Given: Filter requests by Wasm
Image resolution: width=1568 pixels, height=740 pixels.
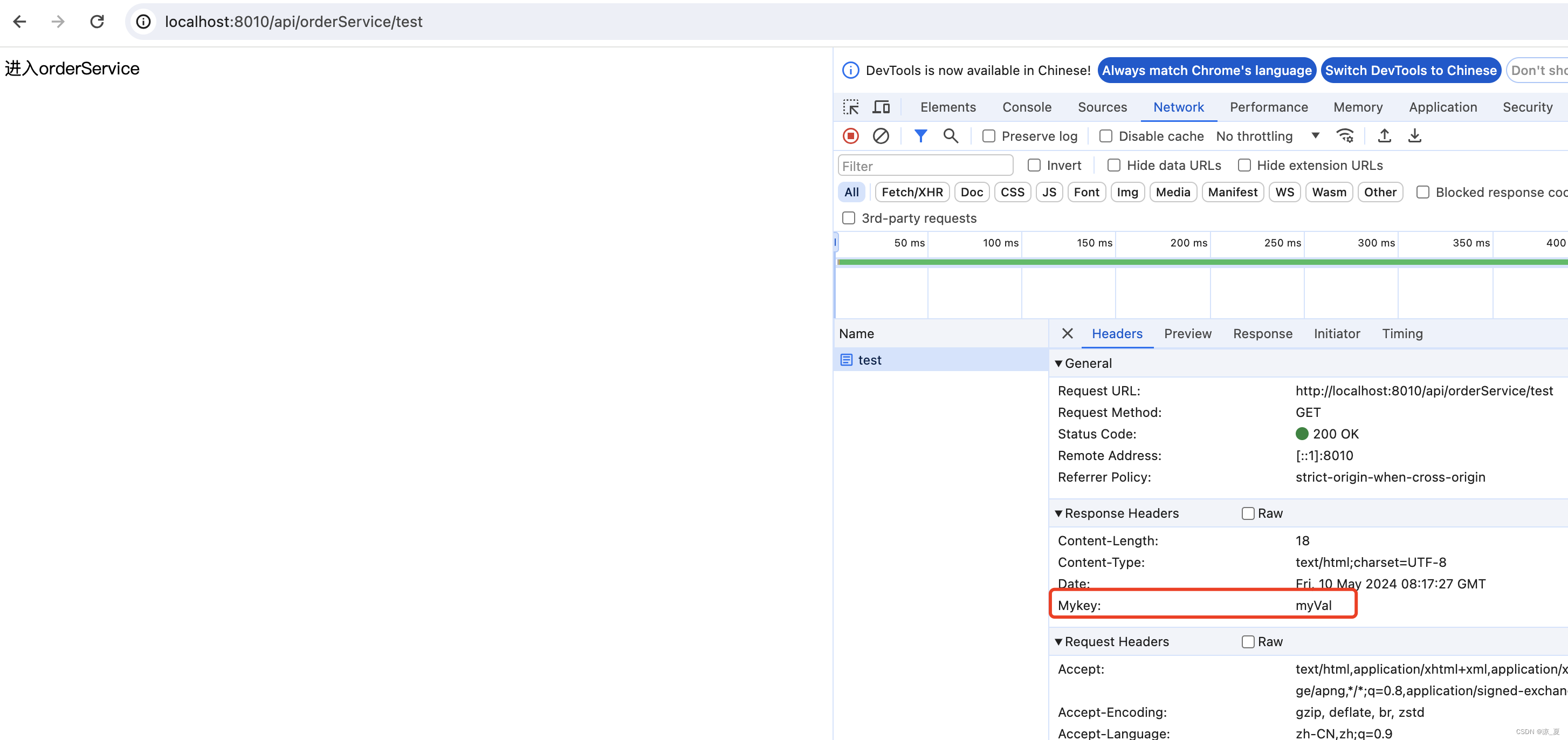Looking at the screenshot, I should click(x=1329, y=193).
